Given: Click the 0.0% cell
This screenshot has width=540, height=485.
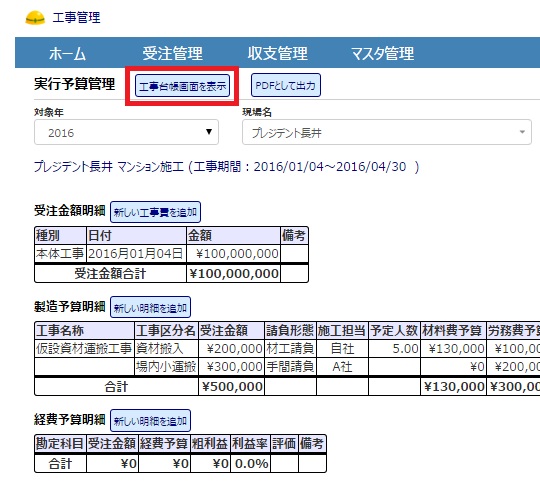Looking at the screenshot, I should (250, 463).
